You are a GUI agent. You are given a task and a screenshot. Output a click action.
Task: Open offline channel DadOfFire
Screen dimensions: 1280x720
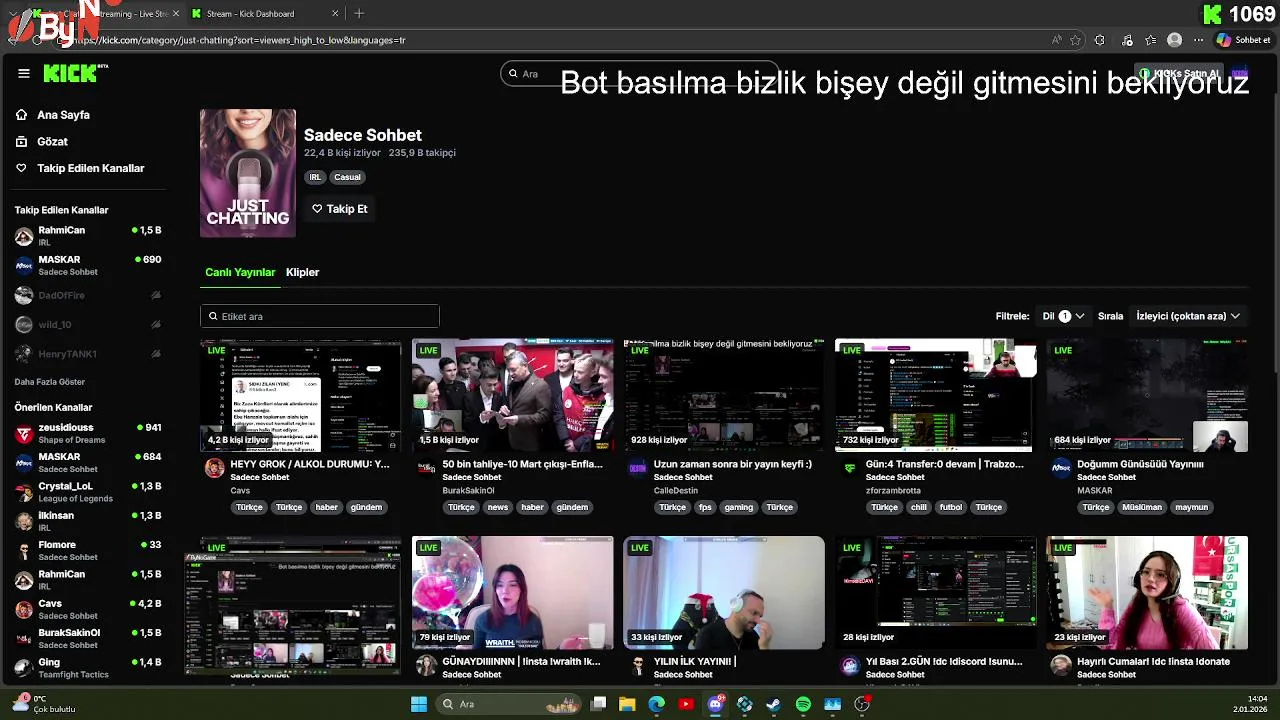(88, 296)
